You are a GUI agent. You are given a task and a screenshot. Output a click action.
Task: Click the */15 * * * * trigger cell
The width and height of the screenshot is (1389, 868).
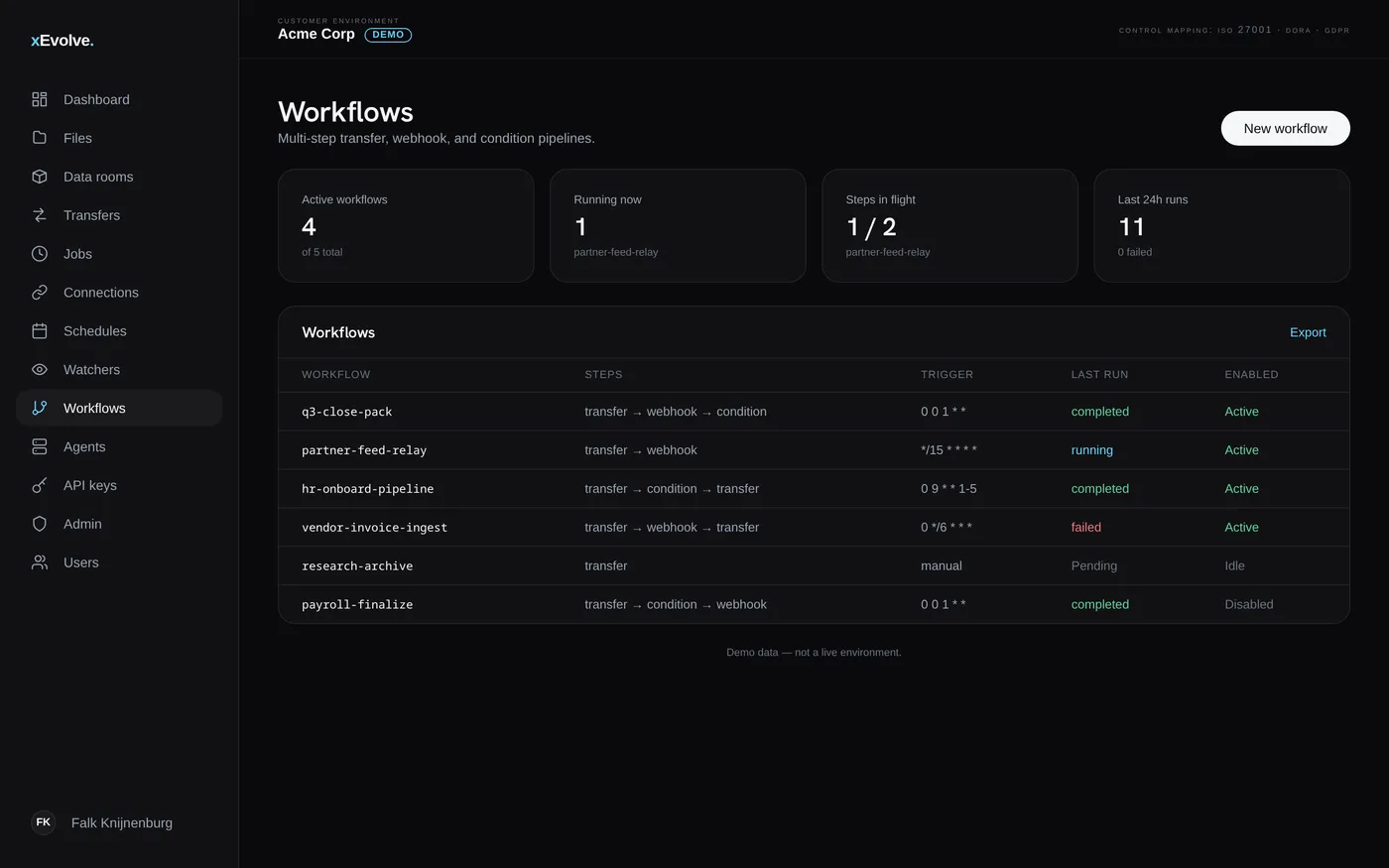coord(948,450)
